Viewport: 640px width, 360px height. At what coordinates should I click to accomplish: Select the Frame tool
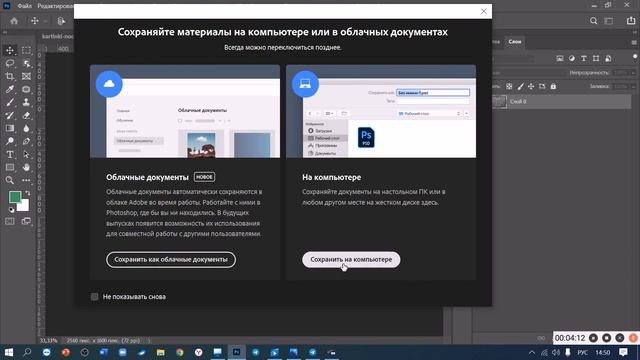[x=26, y=76]
